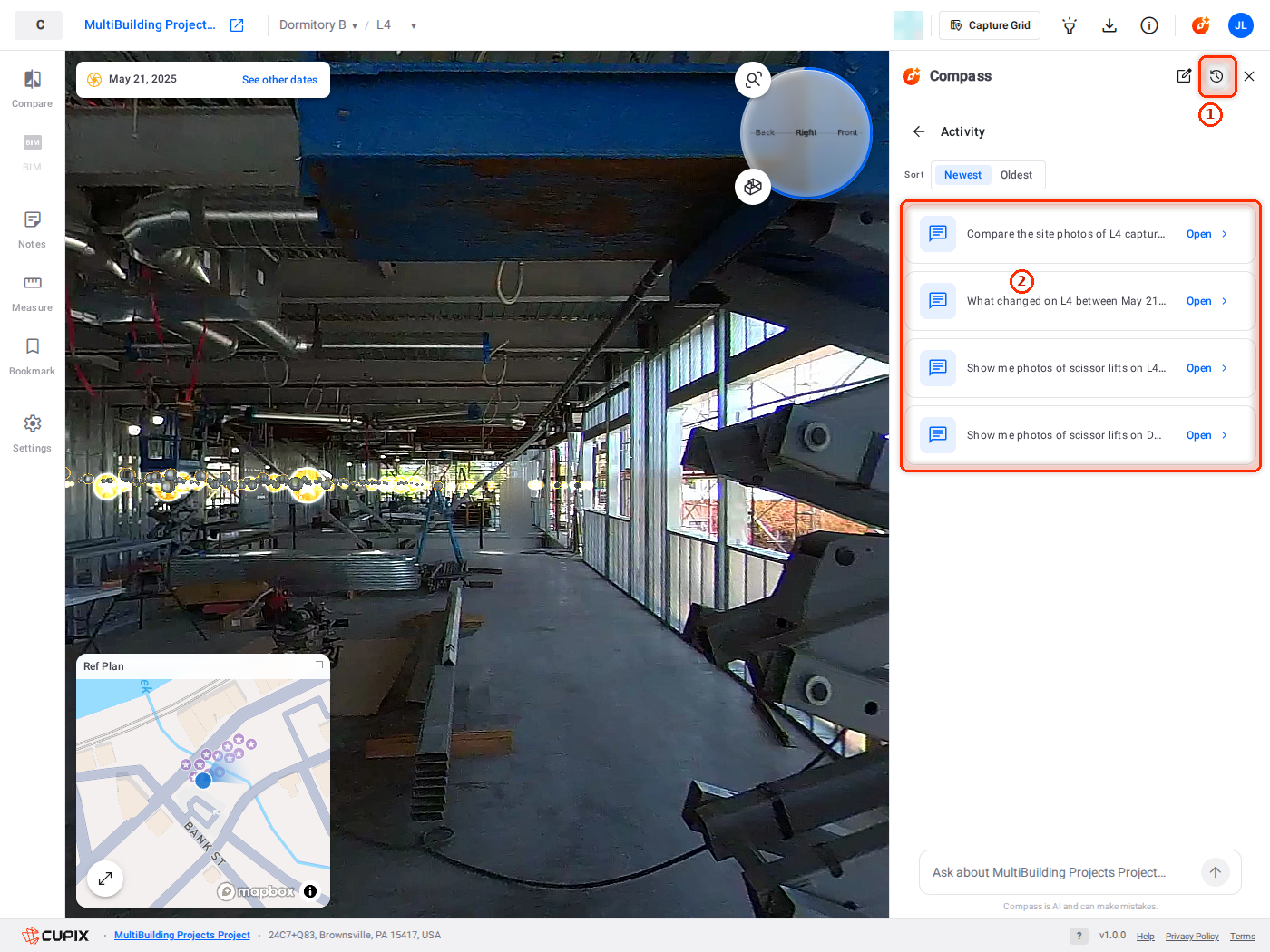Open the 'scissor lifts on L4' chat

pyautogui.click(x=1080, y=368)
